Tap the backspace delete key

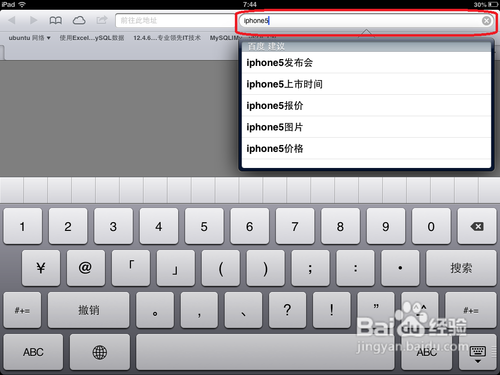click(477, 226)
